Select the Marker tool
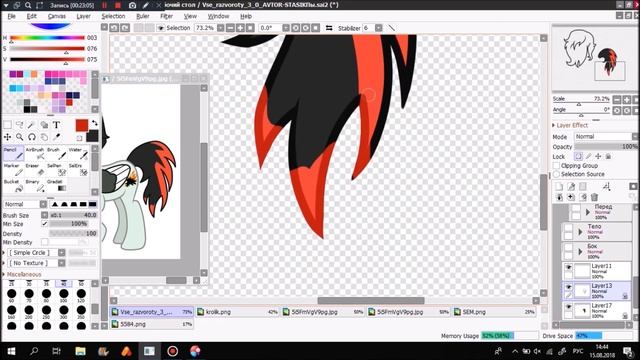The height and width of the screenshot is (360, 640). click(x=13, y=170)
